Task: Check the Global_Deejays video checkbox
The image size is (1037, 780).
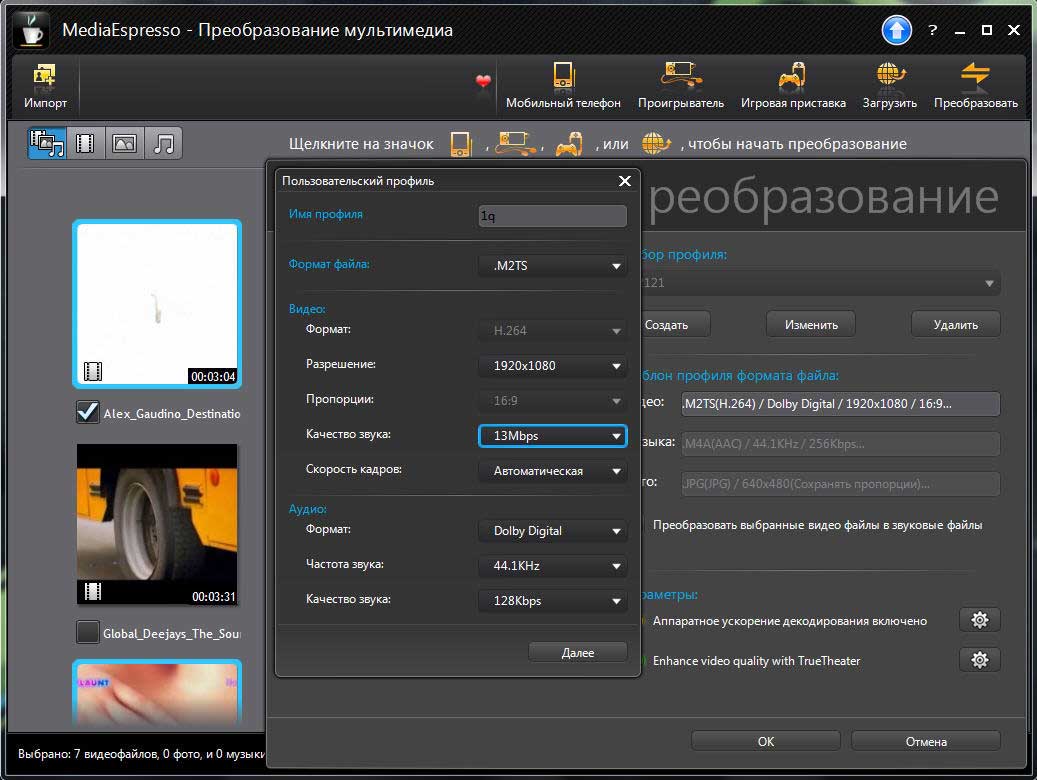Action: coord(88,632)
